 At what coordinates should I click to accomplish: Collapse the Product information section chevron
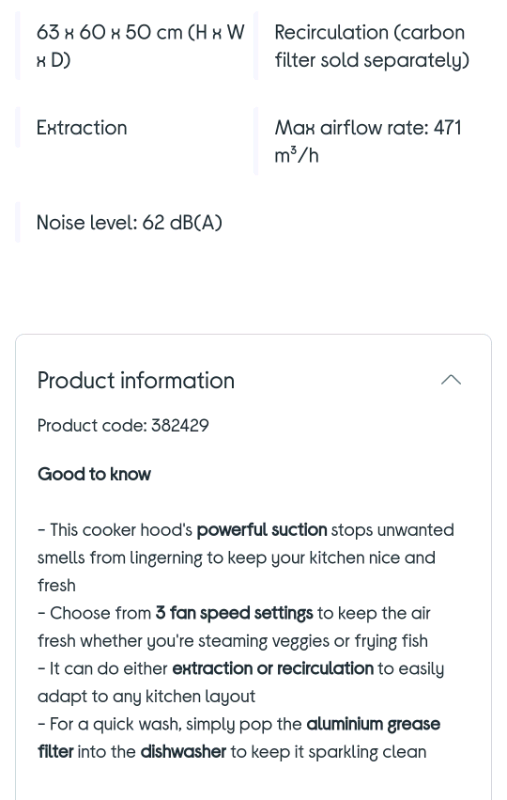point(451,380)
